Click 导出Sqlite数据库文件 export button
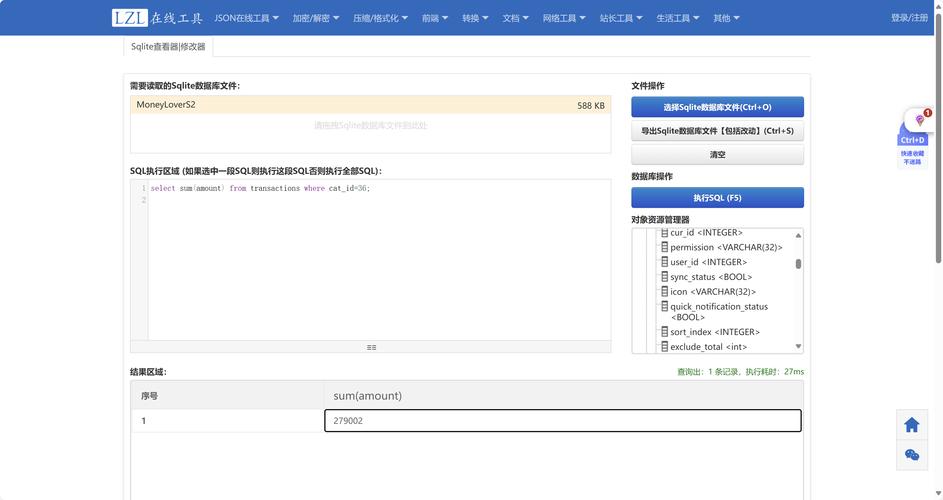Viewport: 943px width, 500px height. [x=717, y=131]
